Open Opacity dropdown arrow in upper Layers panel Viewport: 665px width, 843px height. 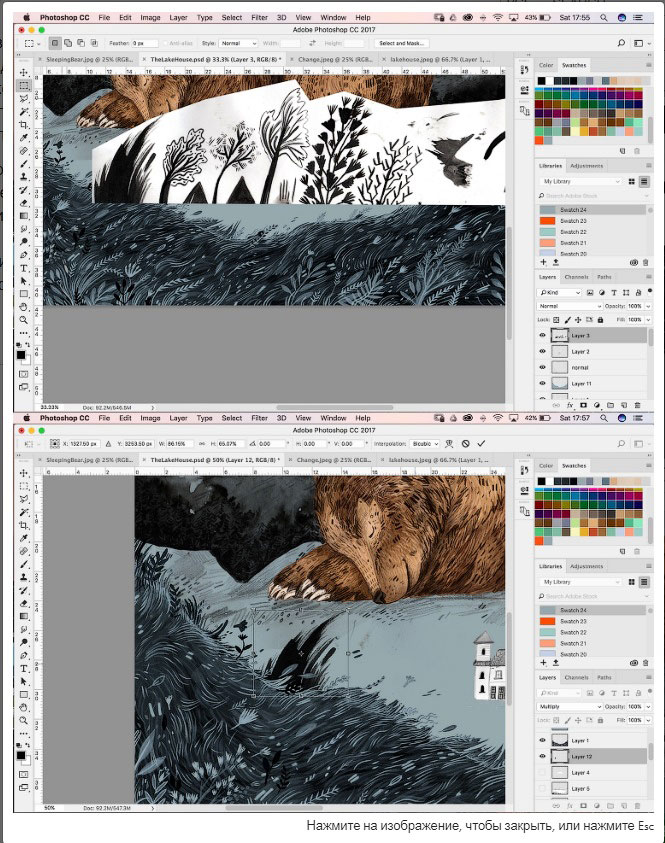pyautogui.click(x=648, y=306)
